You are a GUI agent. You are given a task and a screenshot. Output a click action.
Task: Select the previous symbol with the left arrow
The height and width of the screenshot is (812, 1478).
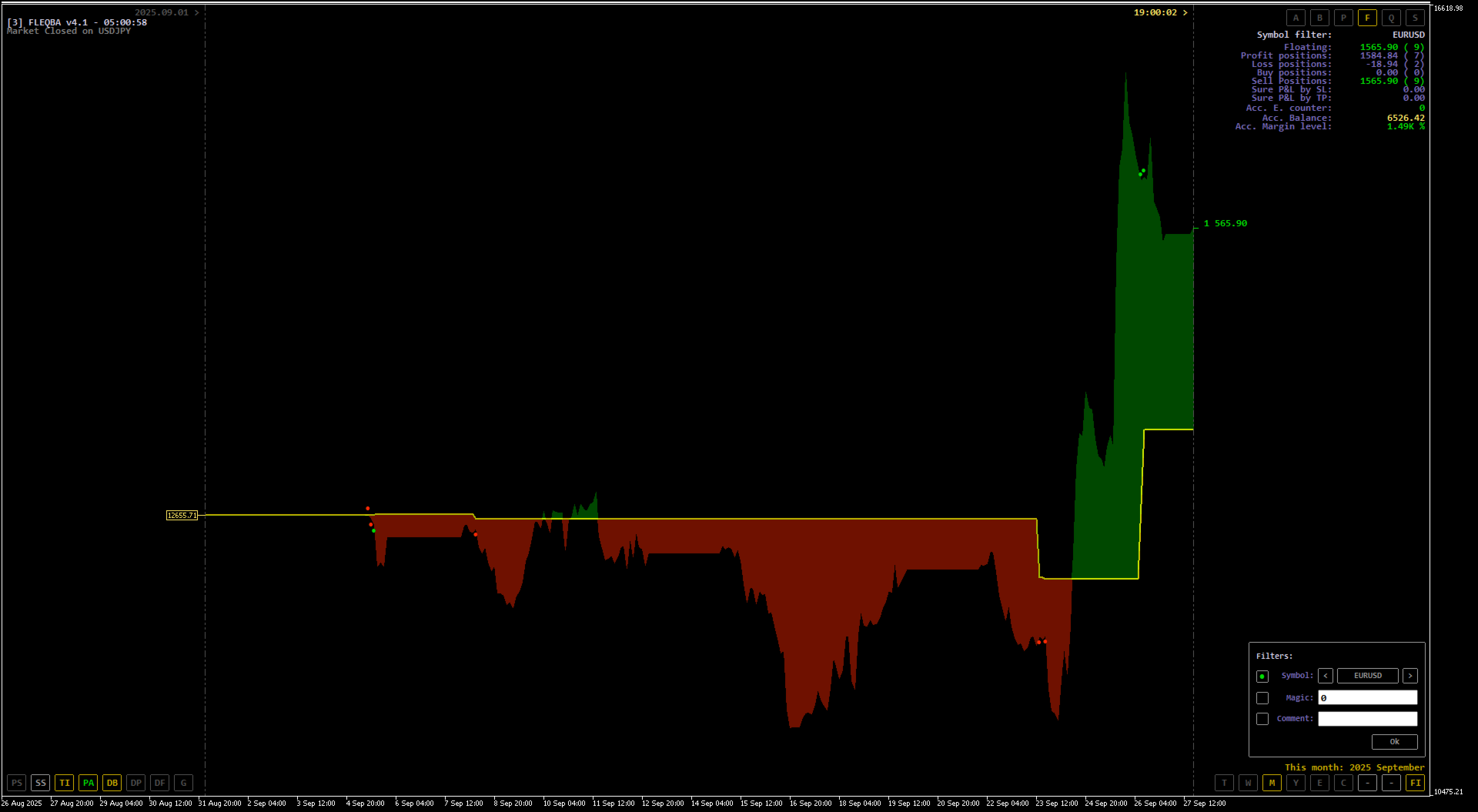pos(1326,676)
